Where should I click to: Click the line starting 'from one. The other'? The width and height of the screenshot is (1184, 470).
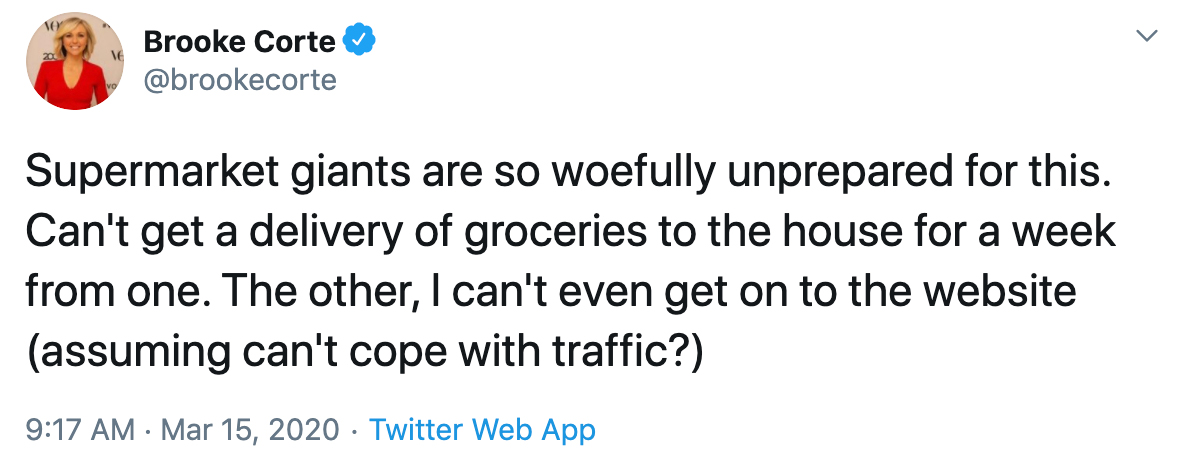[x=550, y=292]
